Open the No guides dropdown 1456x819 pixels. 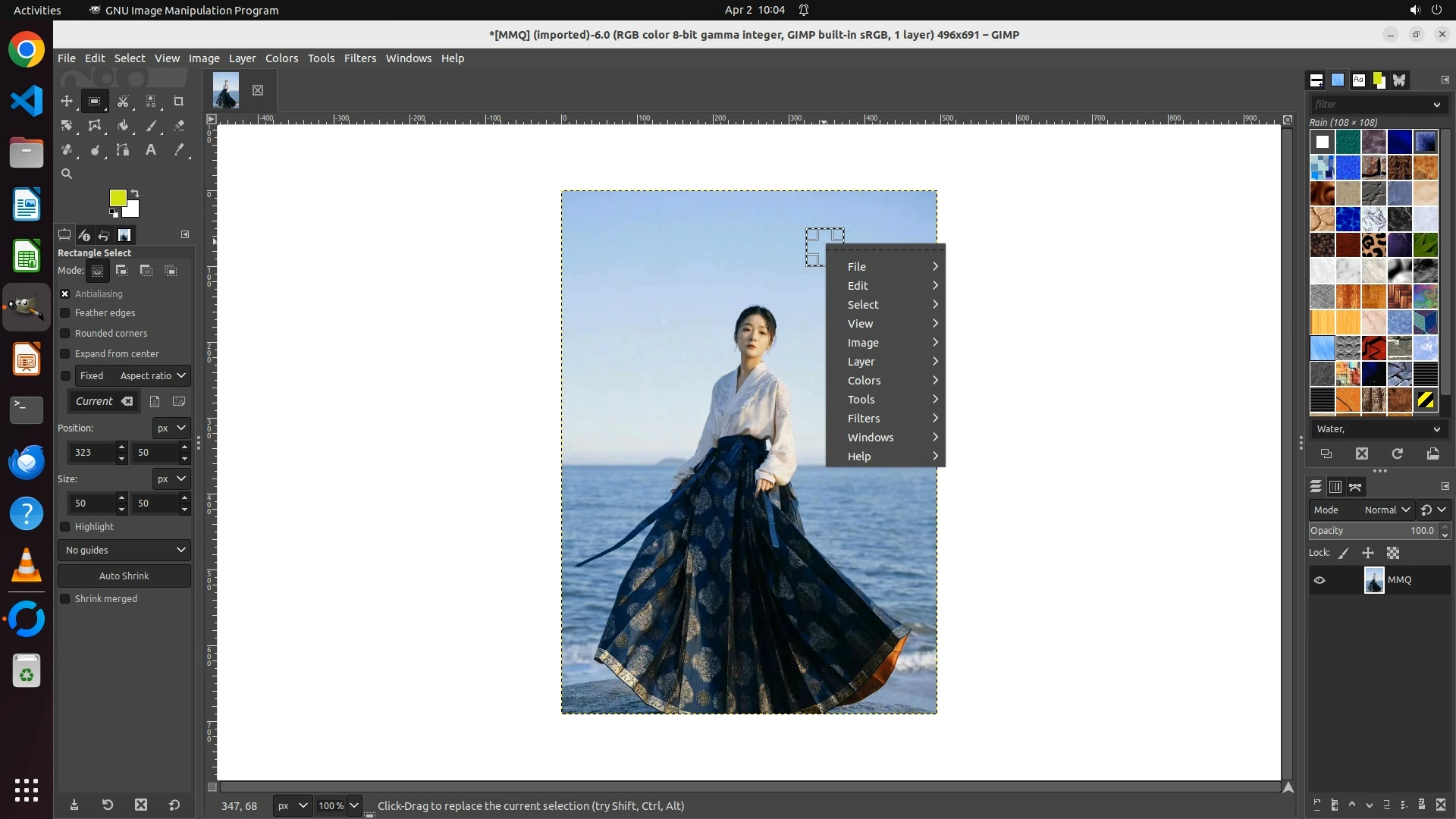(124, 551)
